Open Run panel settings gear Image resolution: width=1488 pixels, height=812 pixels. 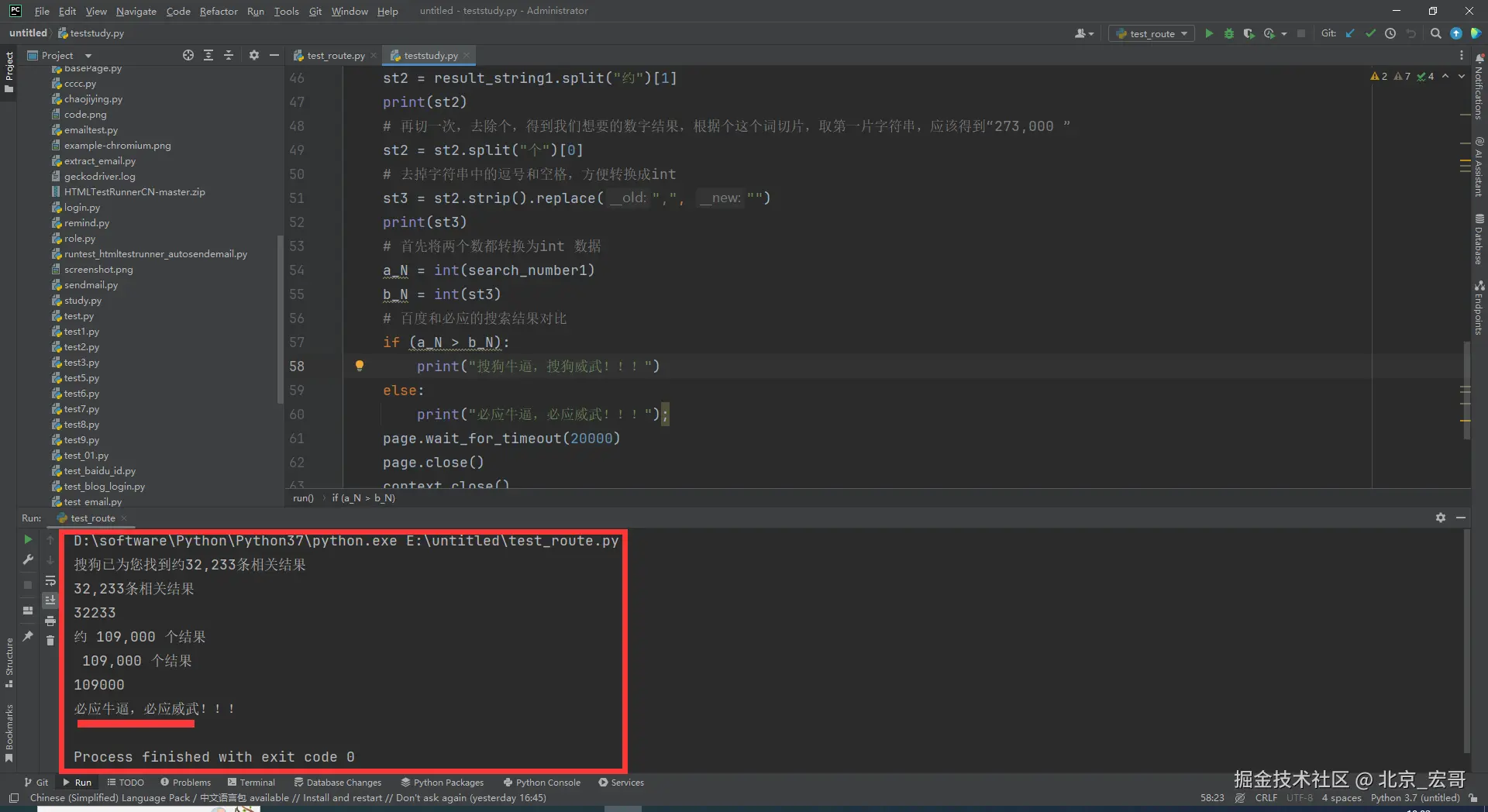[1441, 518]
